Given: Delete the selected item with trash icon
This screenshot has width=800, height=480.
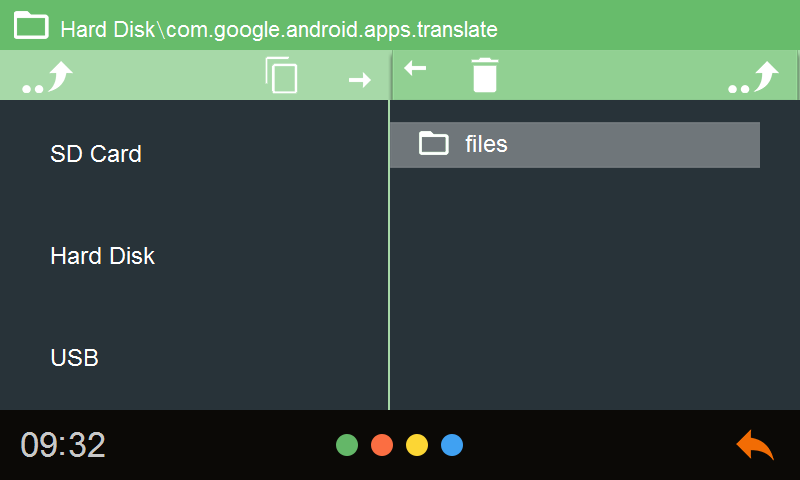Looking at the screenshot, I should (484, 75).
